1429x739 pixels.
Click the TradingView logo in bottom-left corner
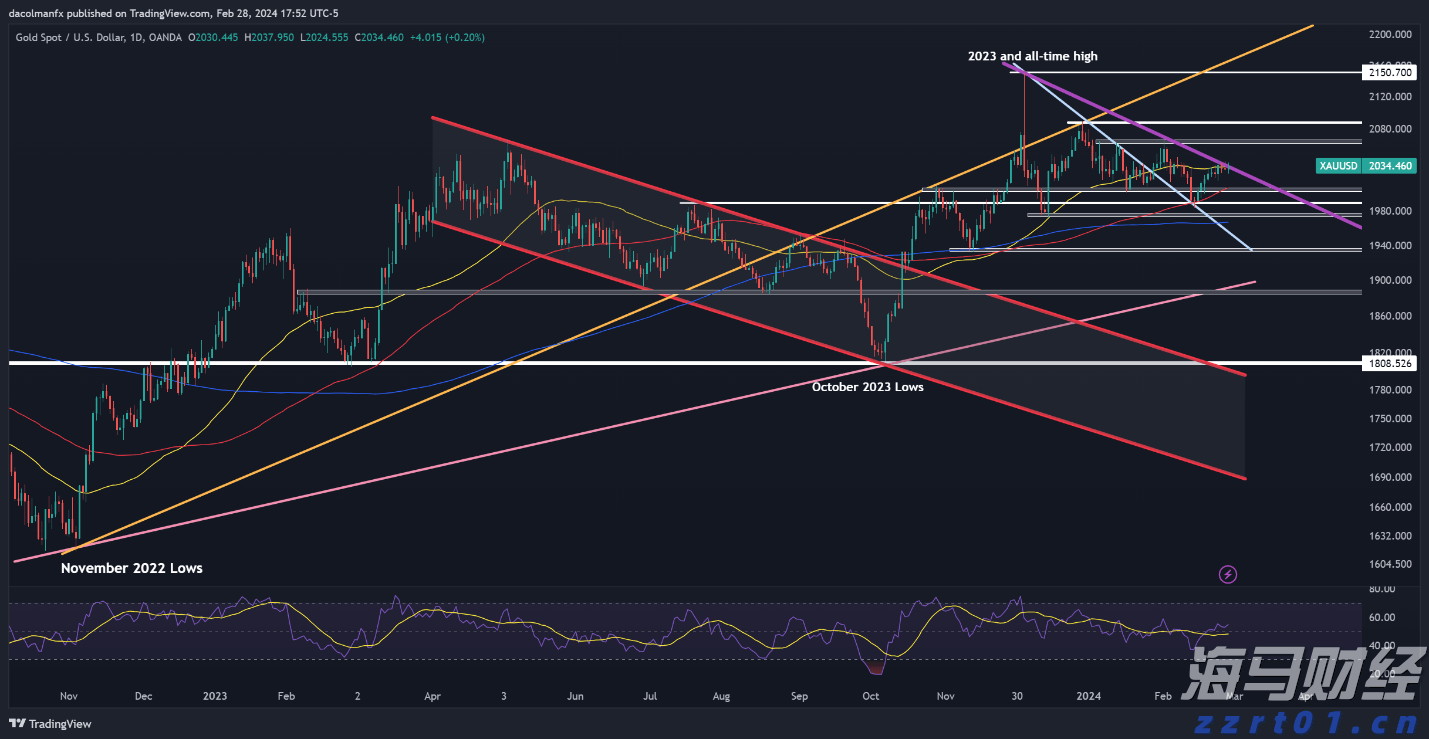point(48,724)
